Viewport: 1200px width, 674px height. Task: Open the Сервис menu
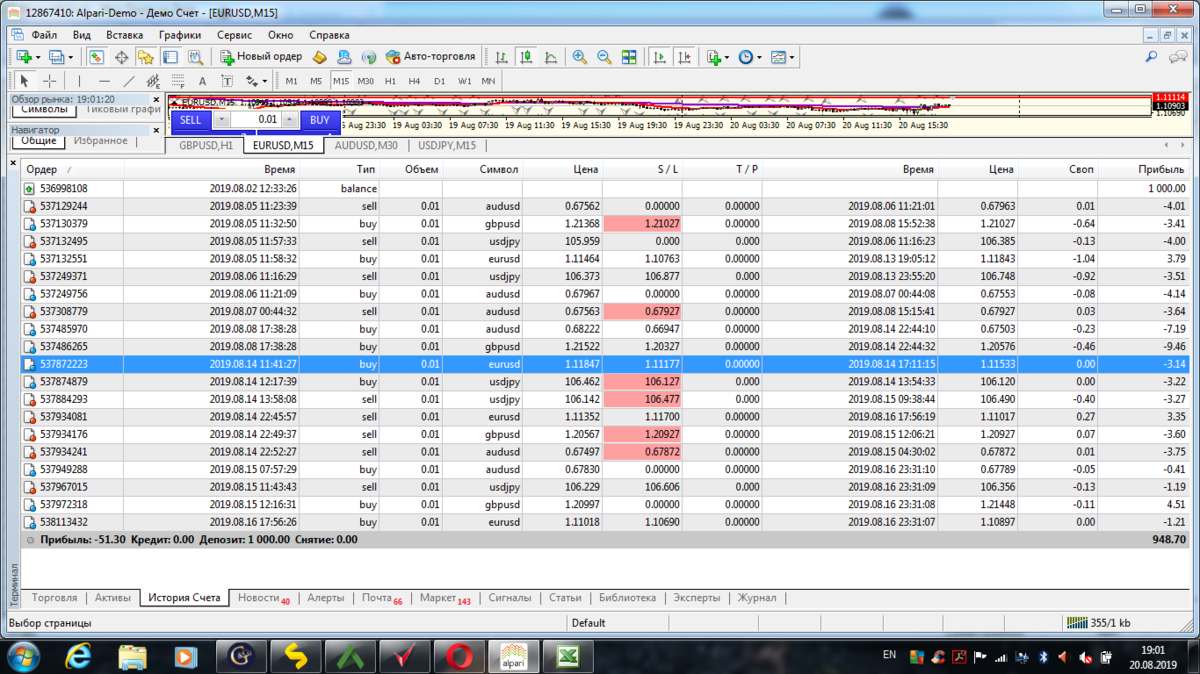234,35
